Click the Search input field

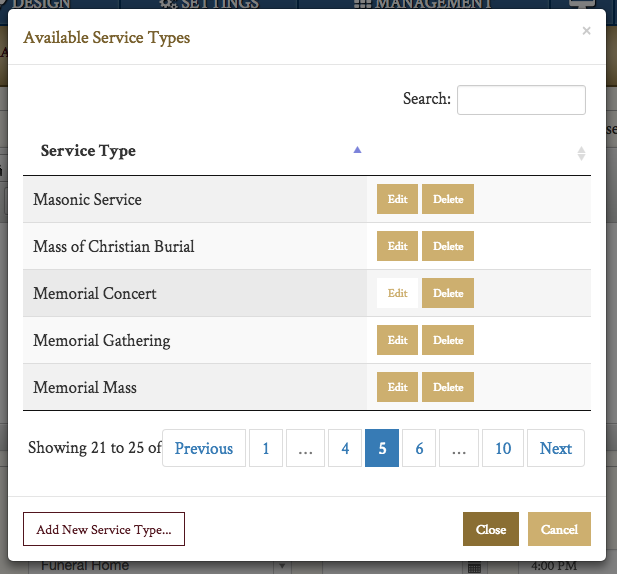[520, 99]
